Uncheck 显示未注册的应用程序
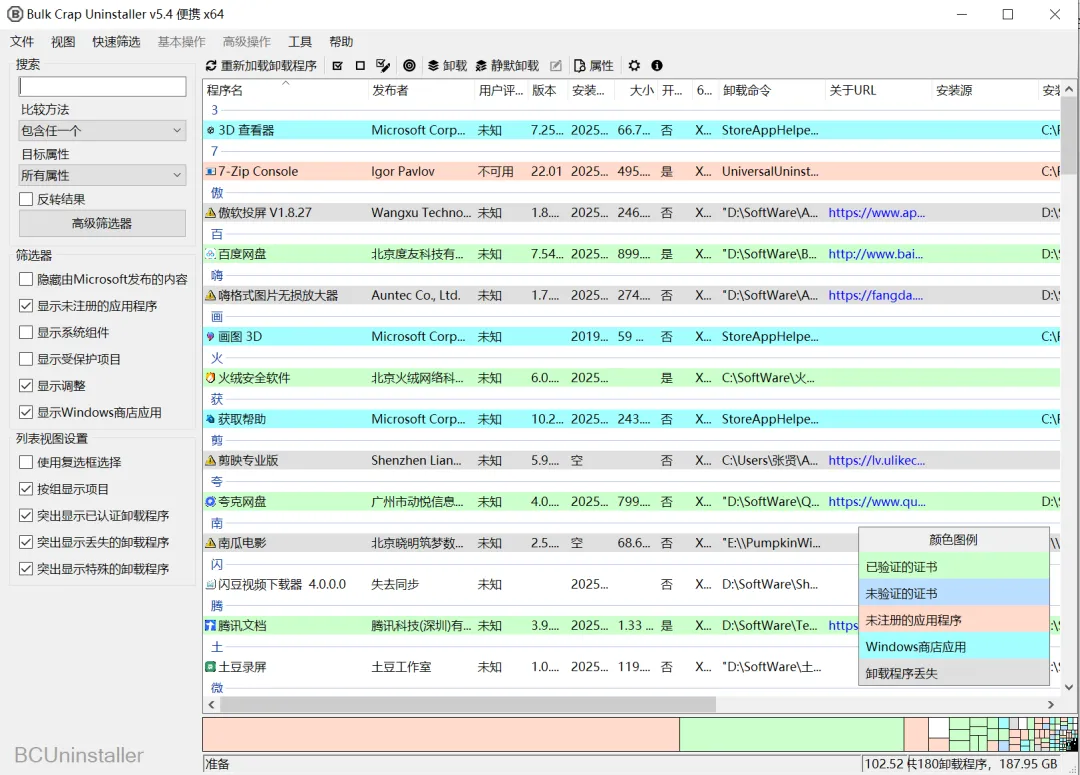The width and height of the screenshot is (1080, 775). coord(26,306)
